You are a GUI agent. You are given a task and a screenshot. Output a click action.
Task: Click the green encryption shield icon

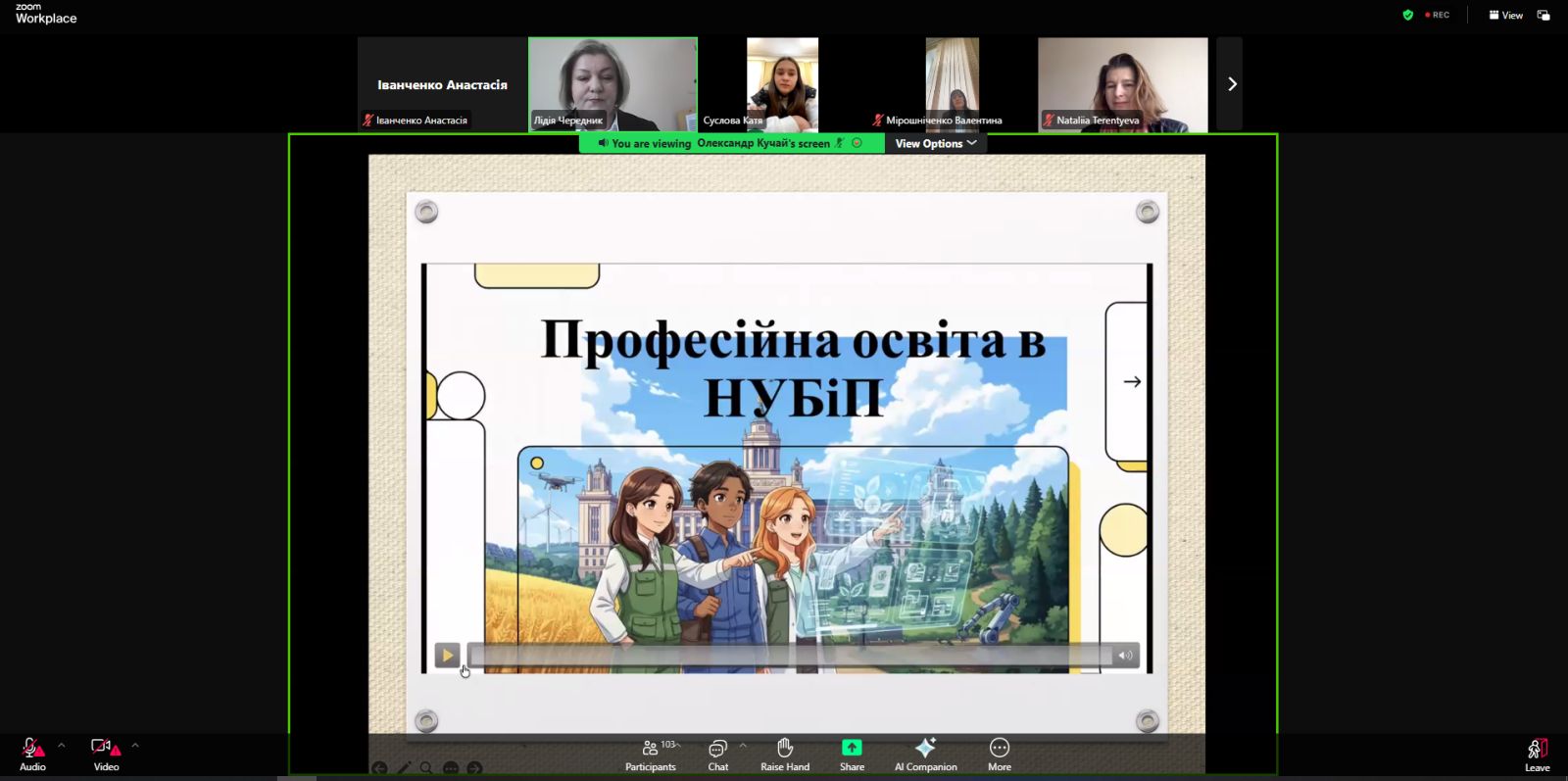1408,15
